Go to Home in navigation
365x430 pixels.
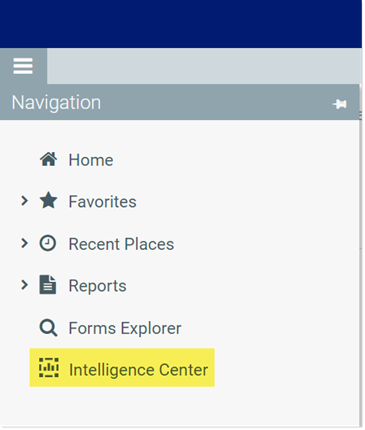[x=91, y=160]
